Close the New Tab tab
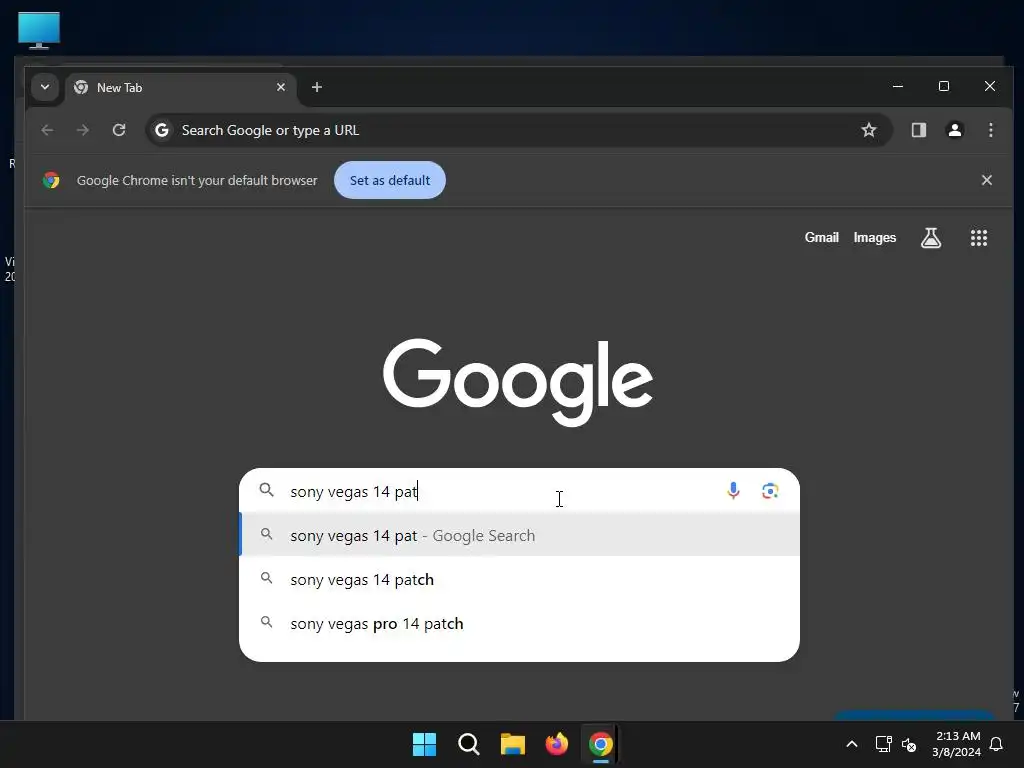Screen dimensions: 1024x768 coord(281,87)
